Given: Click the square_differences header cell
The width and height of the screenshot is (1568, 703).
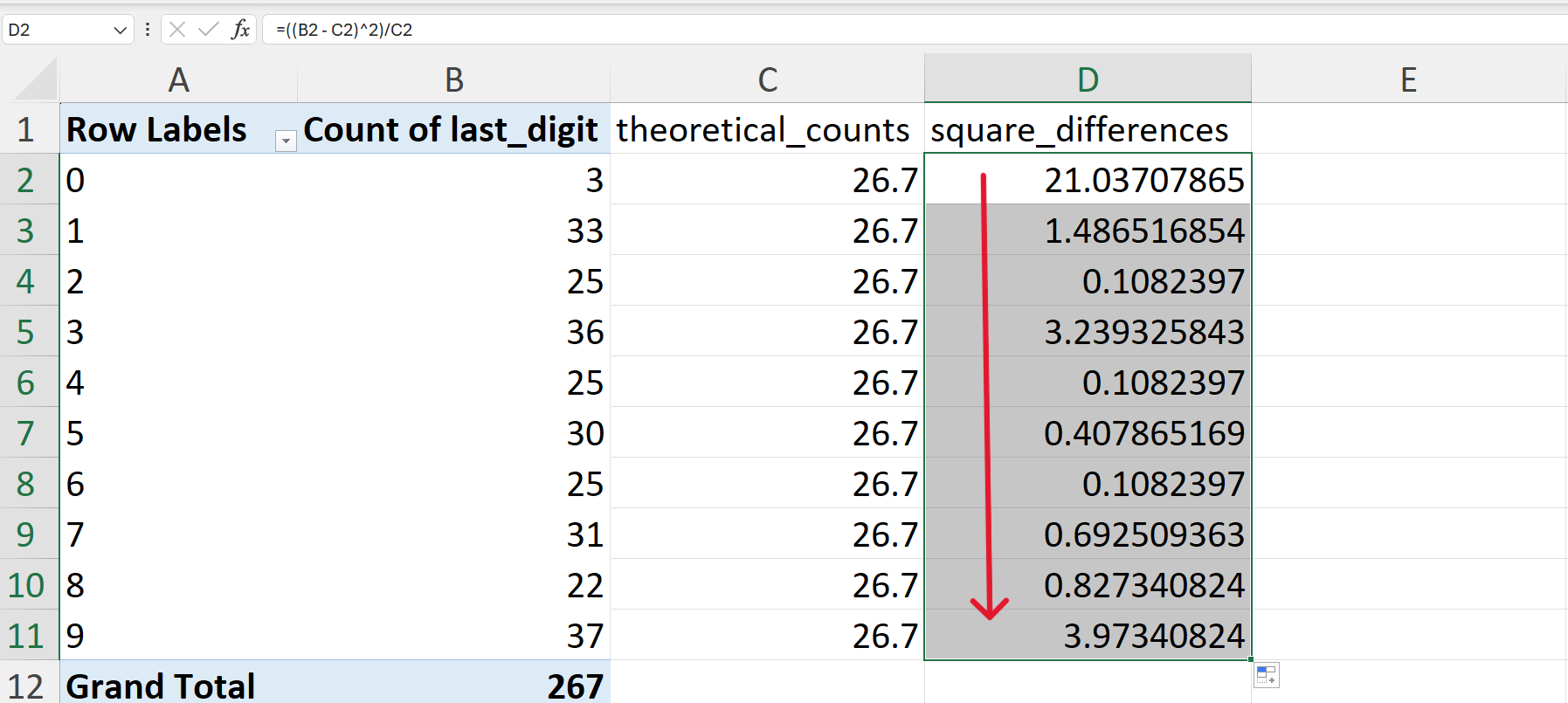Looking at the screenshot, I should click(1088, 129).
